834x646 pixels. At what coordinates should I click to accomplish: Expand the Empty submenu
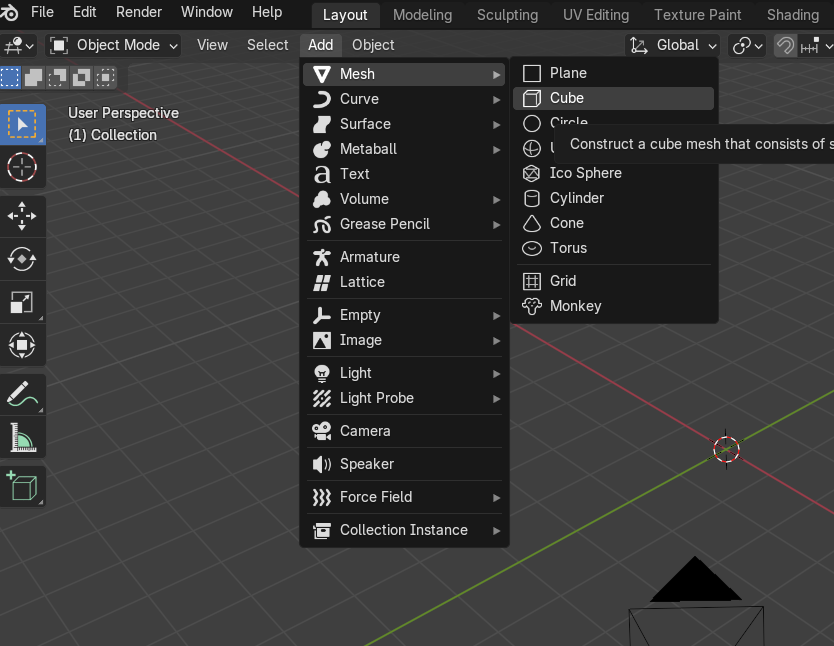(x=404, y=315)
